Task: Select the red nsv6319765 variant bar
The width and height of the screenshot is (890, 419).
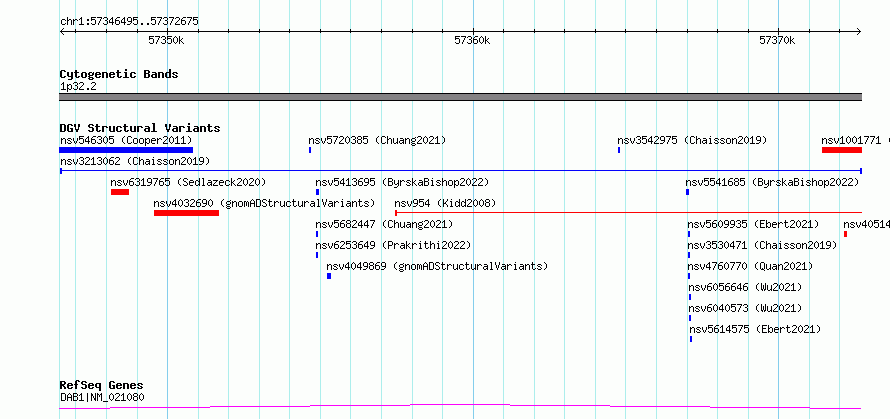Action: (120, 192)
